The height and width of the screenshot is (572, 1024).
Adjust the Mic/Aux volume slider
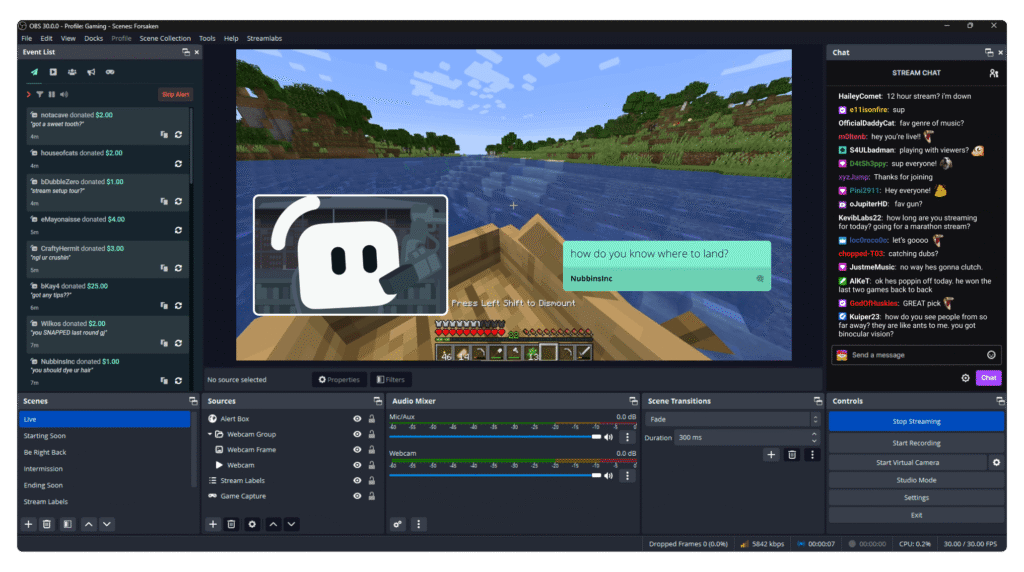click(x=495, y=437)
